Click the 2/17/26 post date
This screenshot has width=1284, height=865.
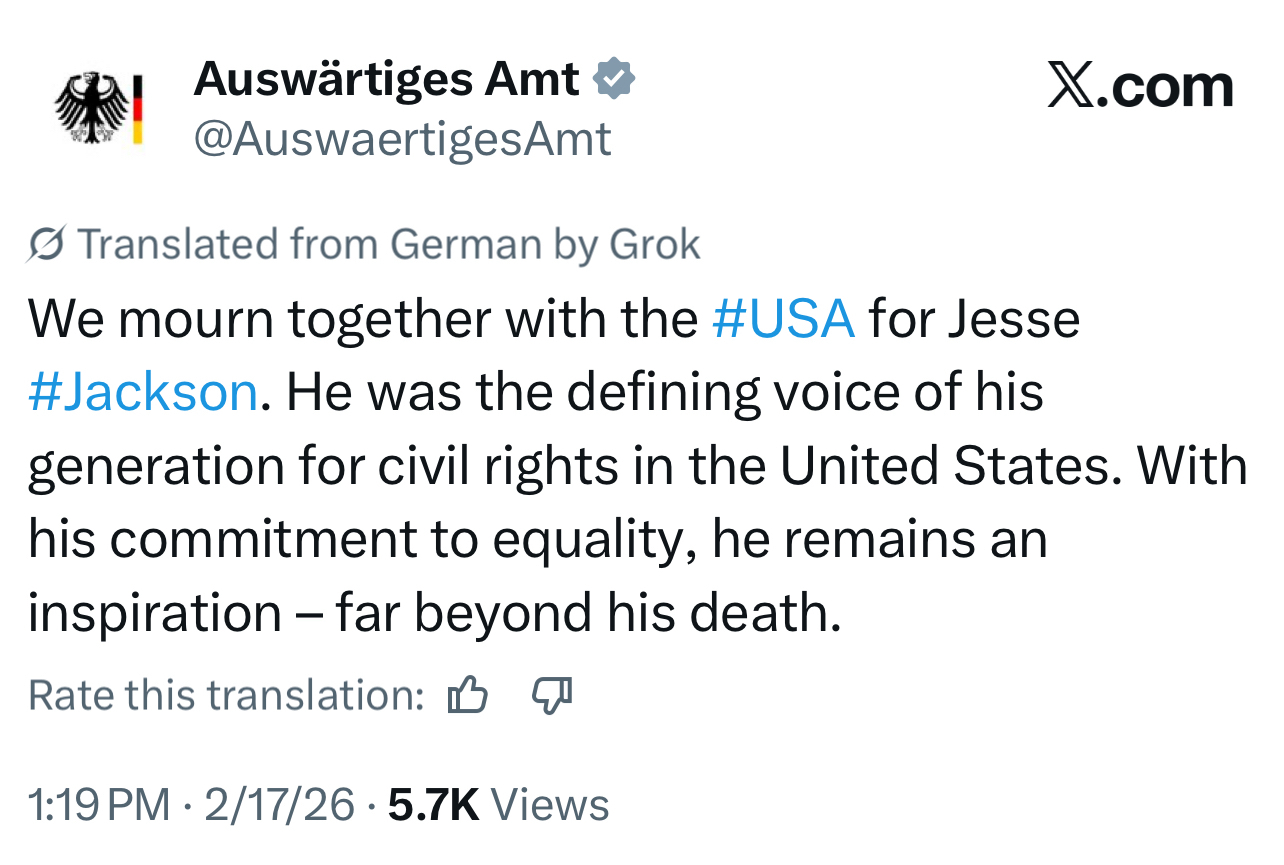(x=279, y=805)
